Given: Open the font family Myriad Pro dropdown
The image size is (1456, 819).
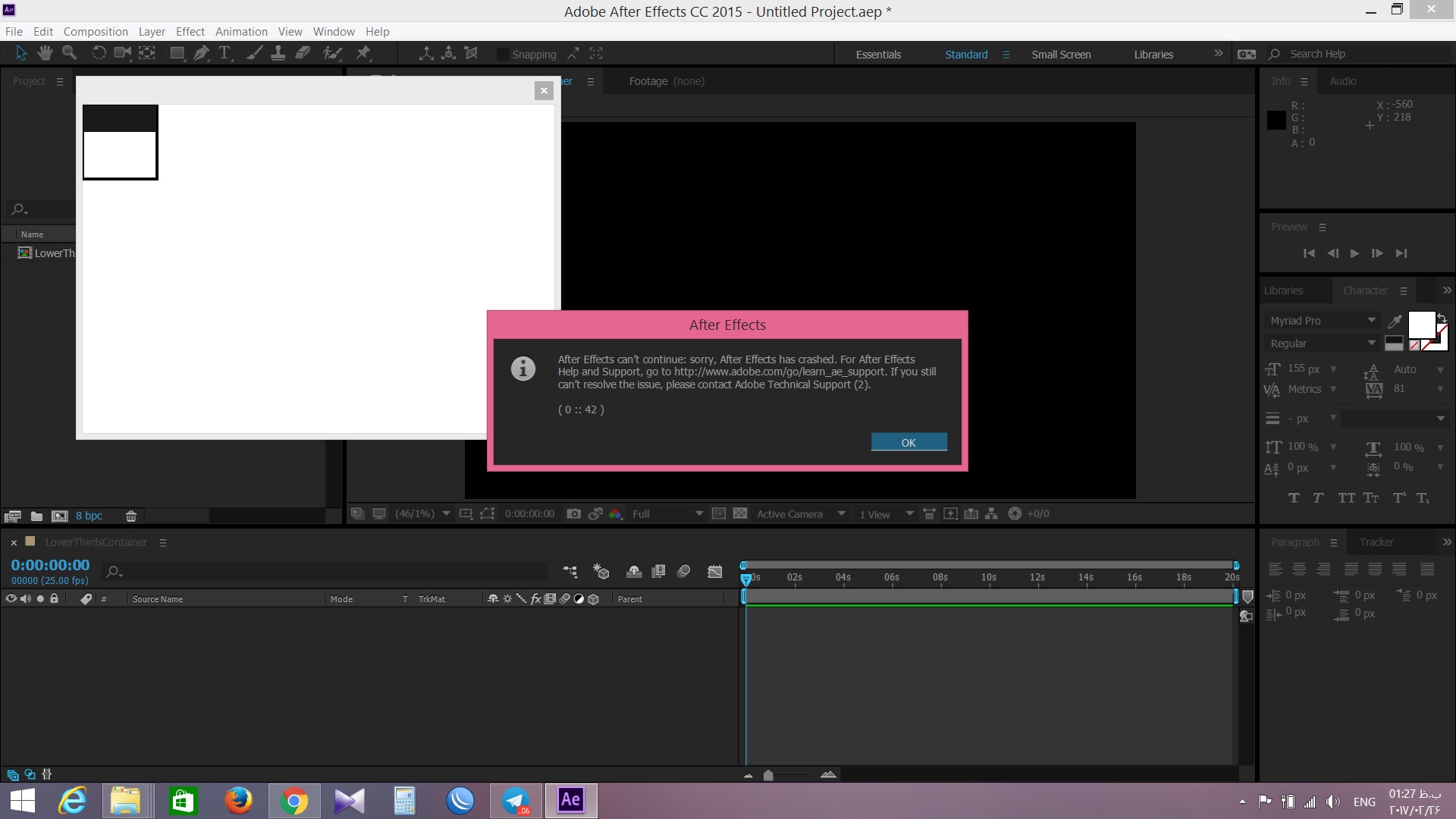Looking at the screenshot, I should coord(1322,321).
